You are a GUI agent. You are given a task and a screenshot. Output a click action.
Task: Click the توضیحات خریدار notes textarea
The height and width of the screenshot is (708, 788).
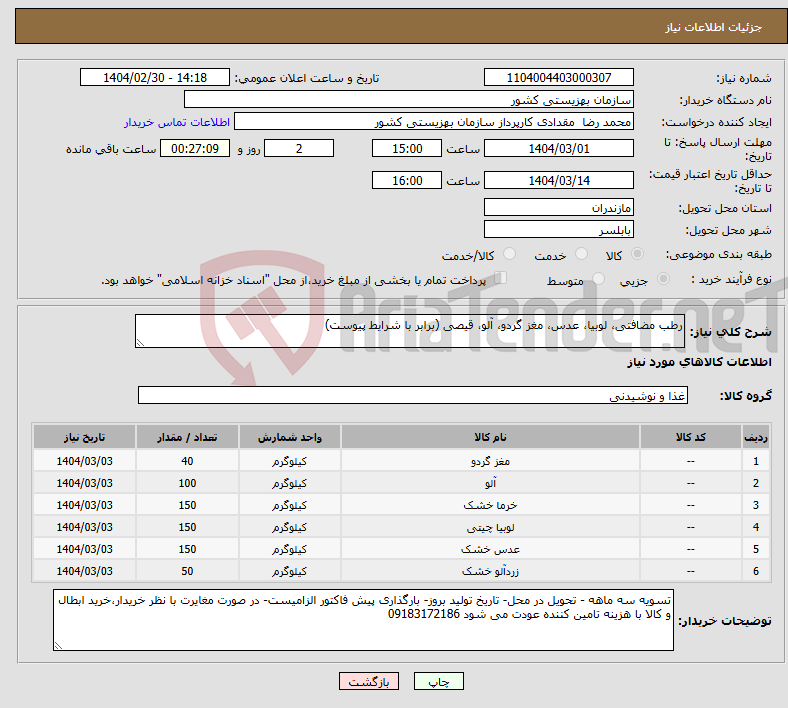pyautogui.click(x=363, y=620)
